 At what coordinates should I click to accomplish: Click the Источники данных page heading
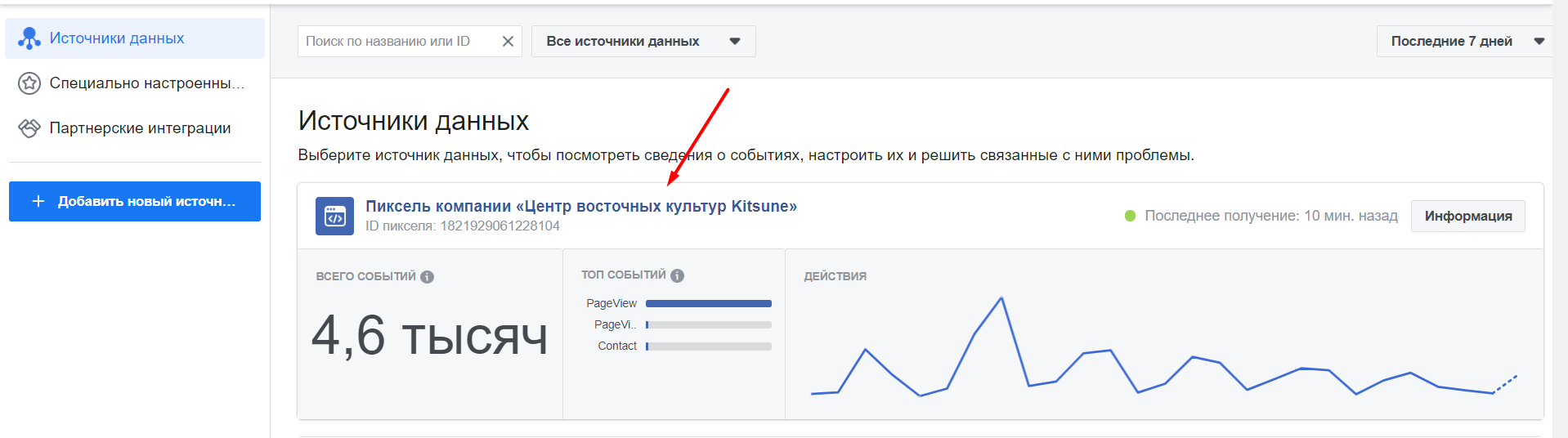tap(414, 121)
